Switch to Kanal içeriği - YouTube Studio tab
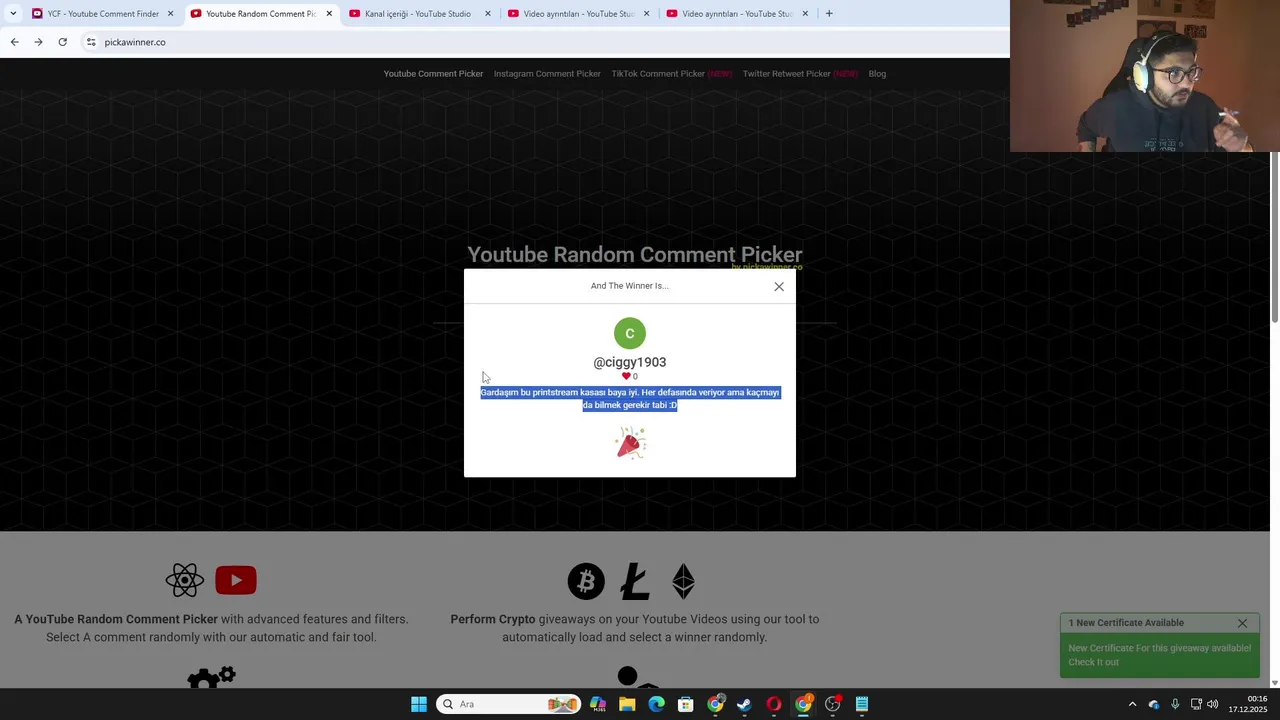Viewport: 1280px width, 720px height. [418, 14]
